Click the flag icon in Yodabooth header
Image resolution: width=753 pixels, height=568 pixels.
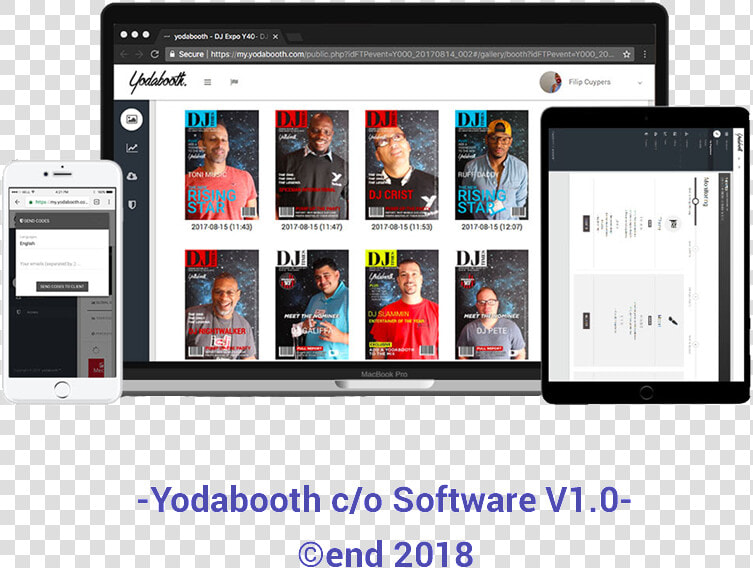tap(234, 82)
